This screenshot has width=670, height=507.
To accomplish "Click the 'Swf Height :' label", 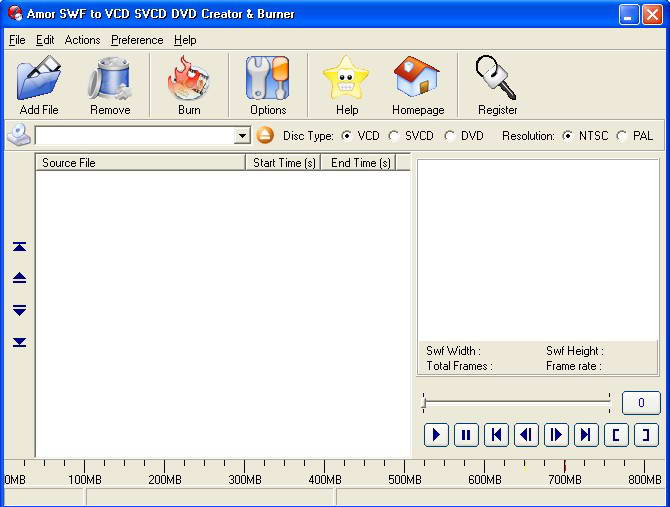I will 575,351.
